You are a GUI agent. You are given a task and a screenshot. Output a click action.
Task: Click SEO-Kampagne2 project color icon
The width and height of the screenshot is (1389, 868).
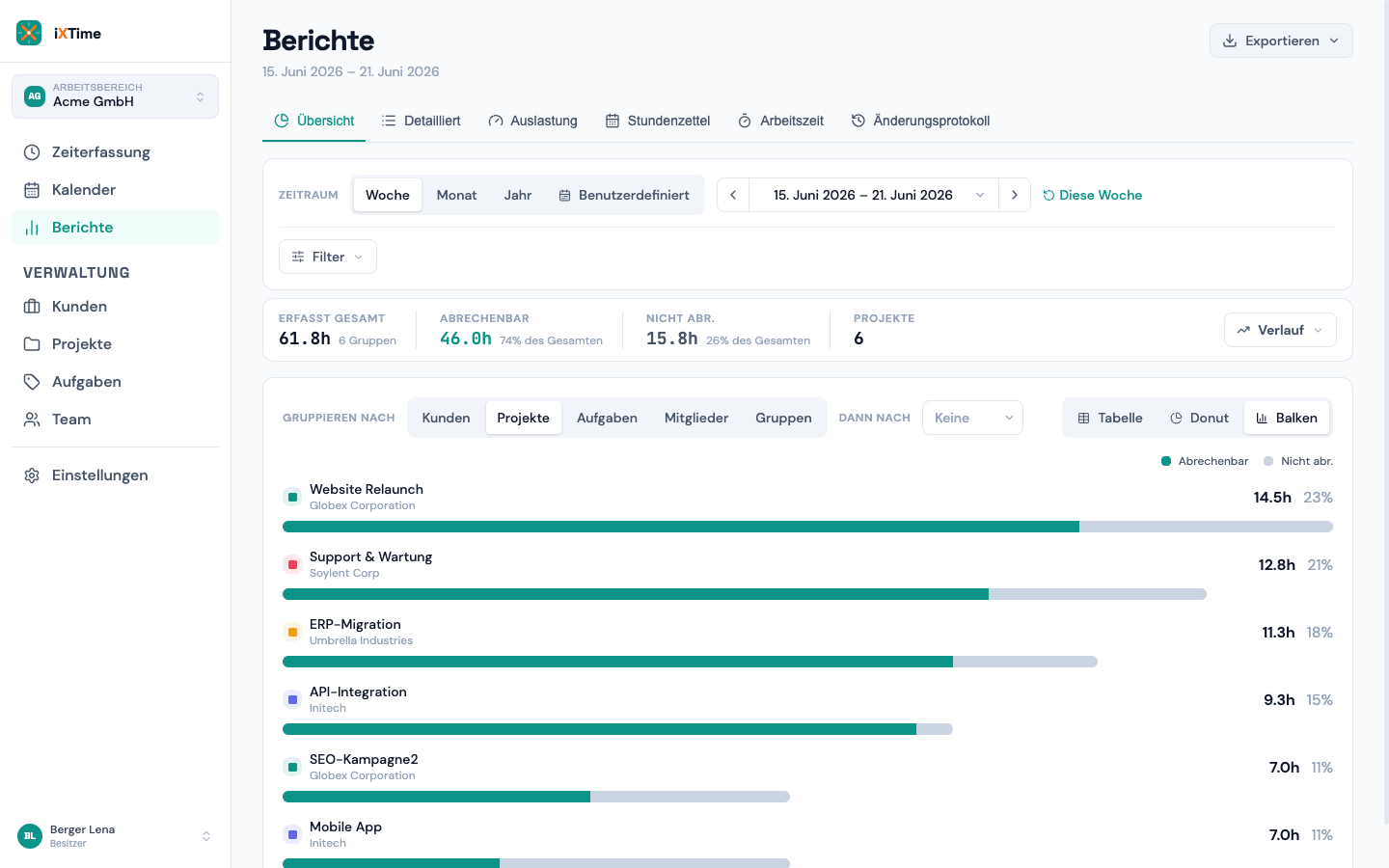292,767
